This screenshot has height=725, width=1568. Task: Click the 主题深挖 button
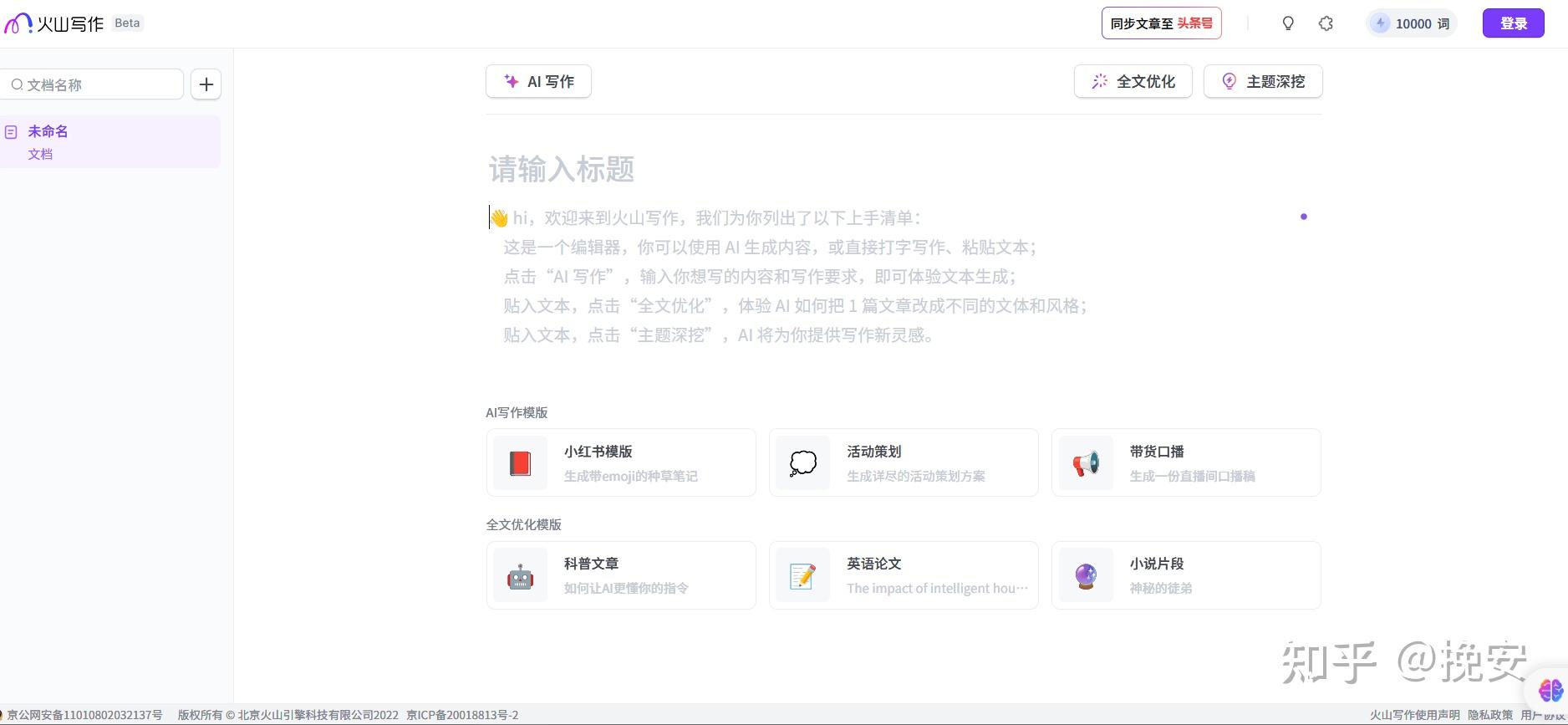(x=1263, y=81)
